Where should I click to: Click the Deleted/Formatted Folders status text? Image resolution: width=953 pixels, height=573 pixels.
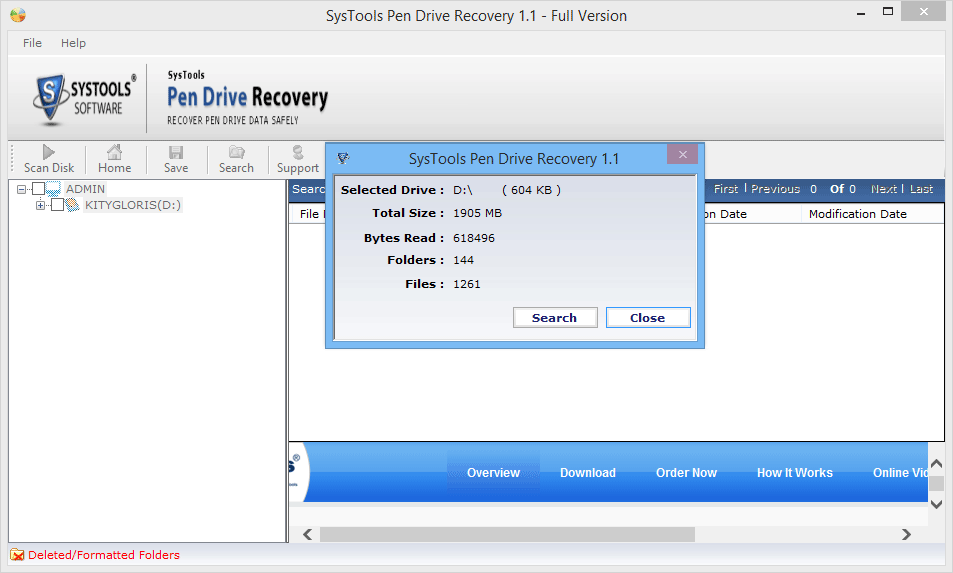(x=104, y=555)
